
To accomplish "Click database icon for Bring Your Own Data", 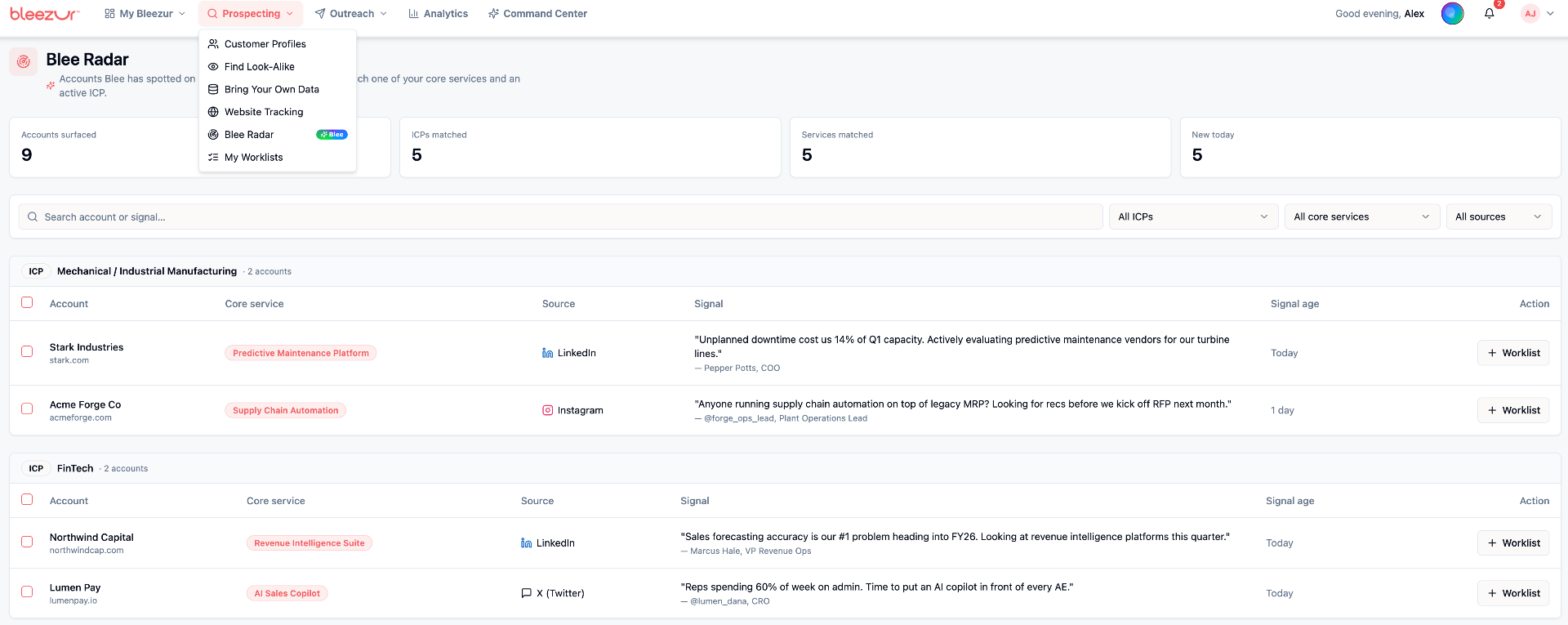I will point(213,89).
